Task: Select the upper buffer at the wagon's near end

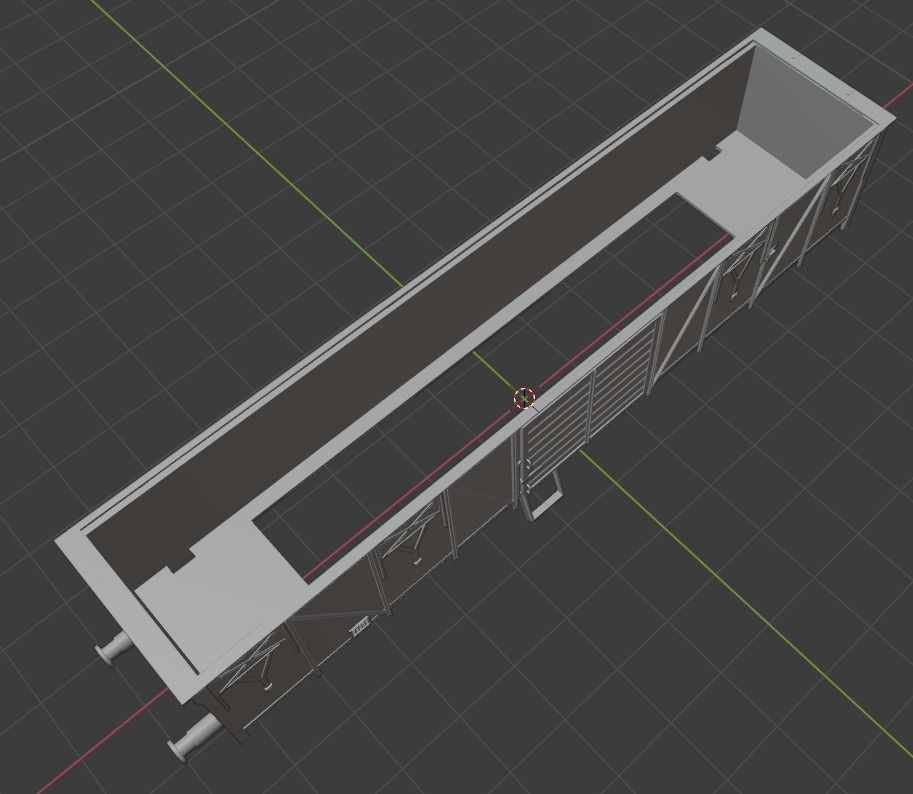Action: pyautogui.click(x=114, y=648)
